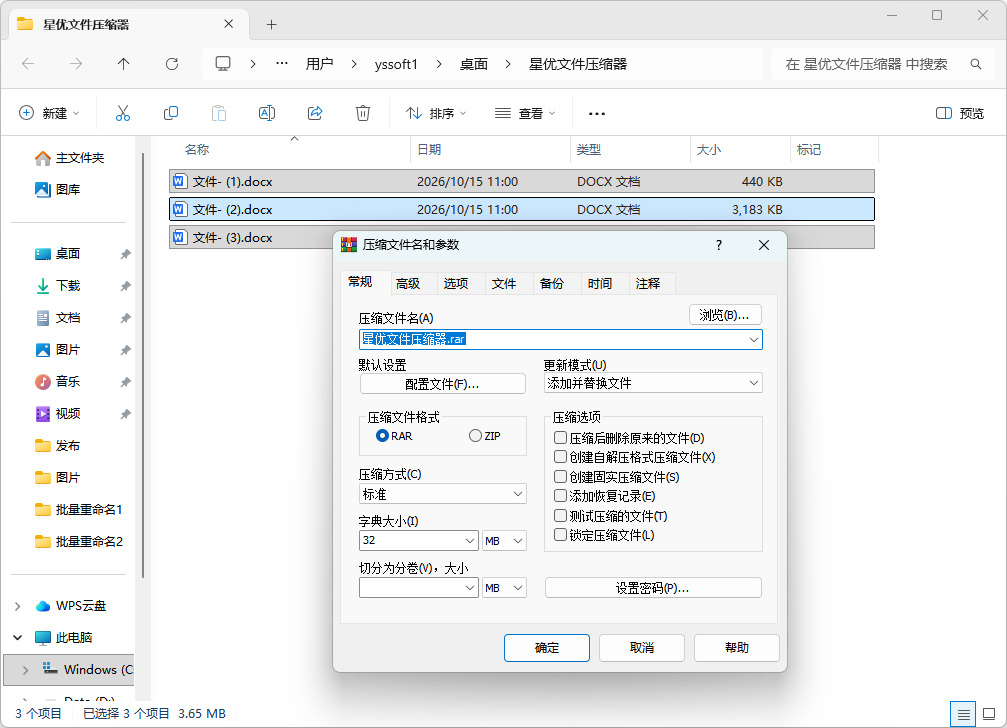The image size is (1007, 728).
Task: Check the 锁定压缩文件 checkbox
Action: pos(560,535)
